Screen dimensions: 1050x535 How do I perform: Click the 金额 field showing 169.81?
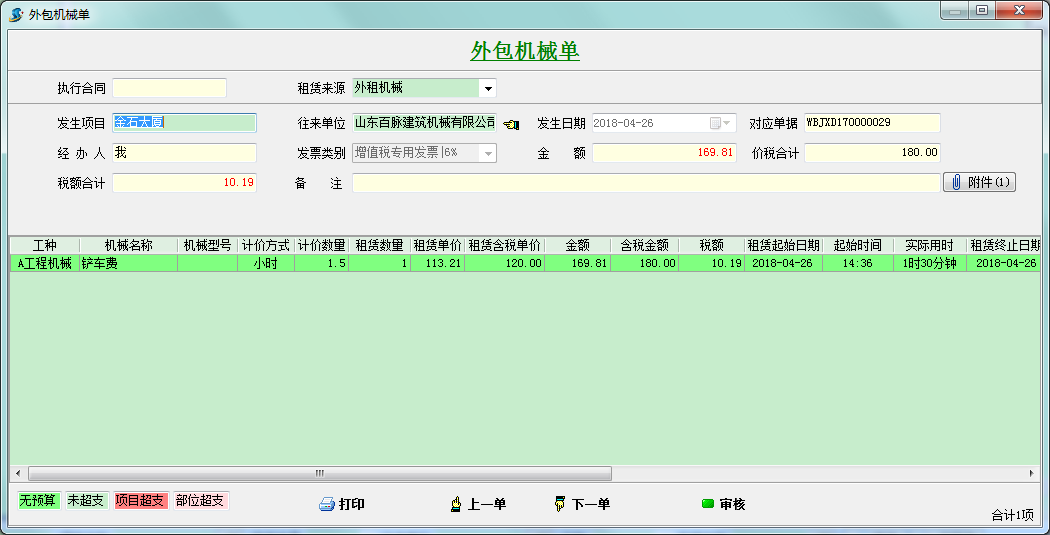coord(664,153)
